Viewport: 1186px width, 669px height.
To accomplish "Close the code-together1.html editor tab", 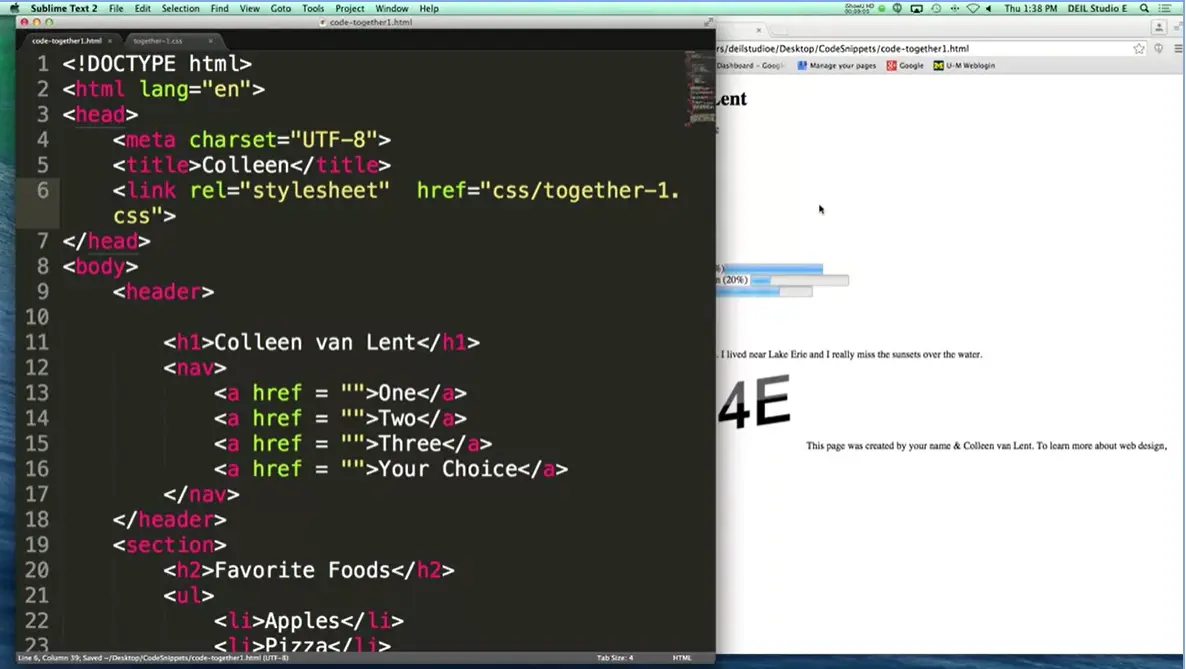I will 110,41.
